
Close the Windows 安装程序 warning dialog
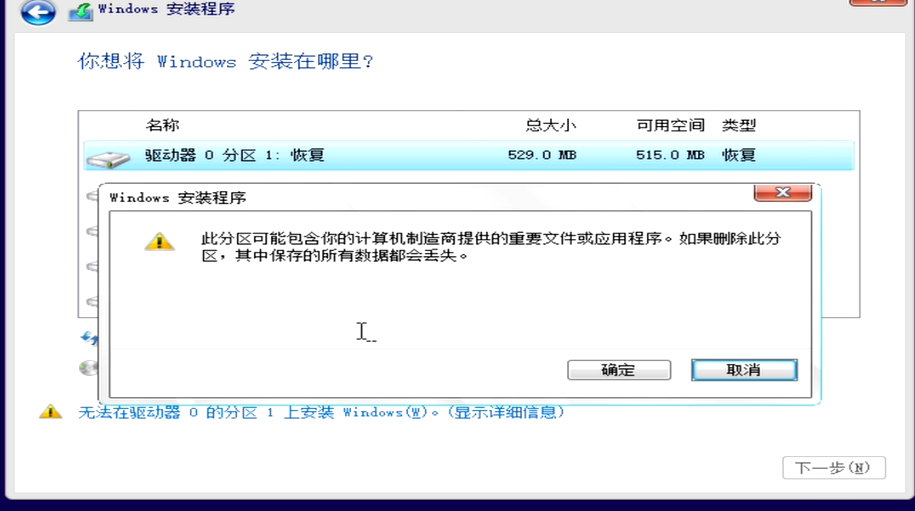click(783, 192)
